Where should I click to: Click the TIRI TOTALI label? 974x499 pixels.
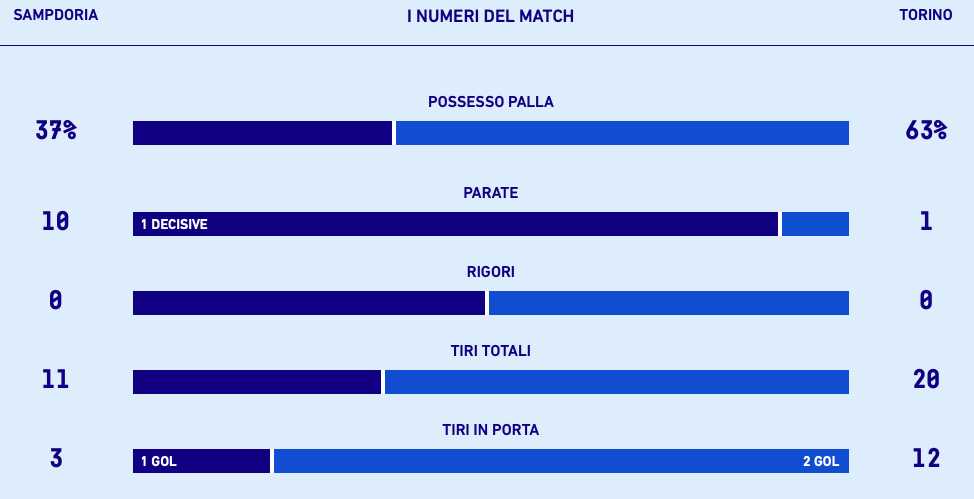(490, 351)
